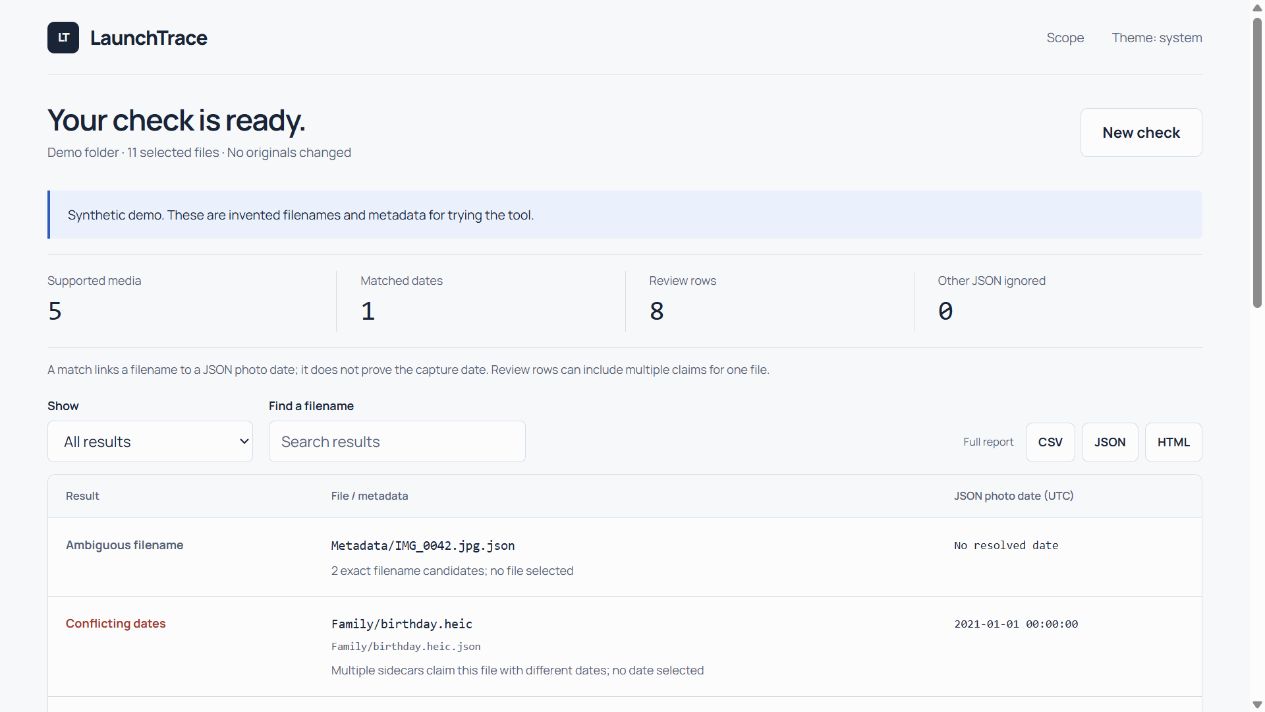This screenshot has width=1265, height=712.
Task: Click the 'Find a filename' label
Action: click(x=312, y=406)
